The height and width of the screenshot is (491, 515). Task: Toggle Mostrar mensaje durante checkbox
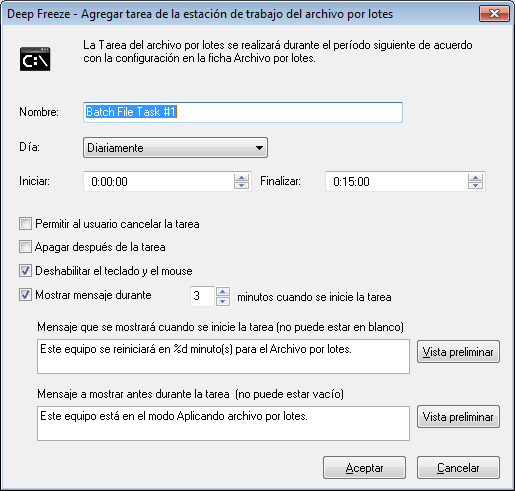pos(25,295)
